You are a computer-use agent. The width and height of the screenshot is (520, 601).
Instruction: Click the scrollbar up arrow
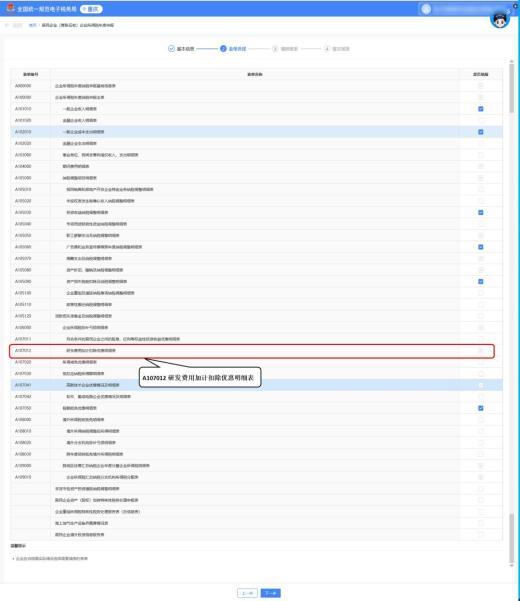pos(512,61)
